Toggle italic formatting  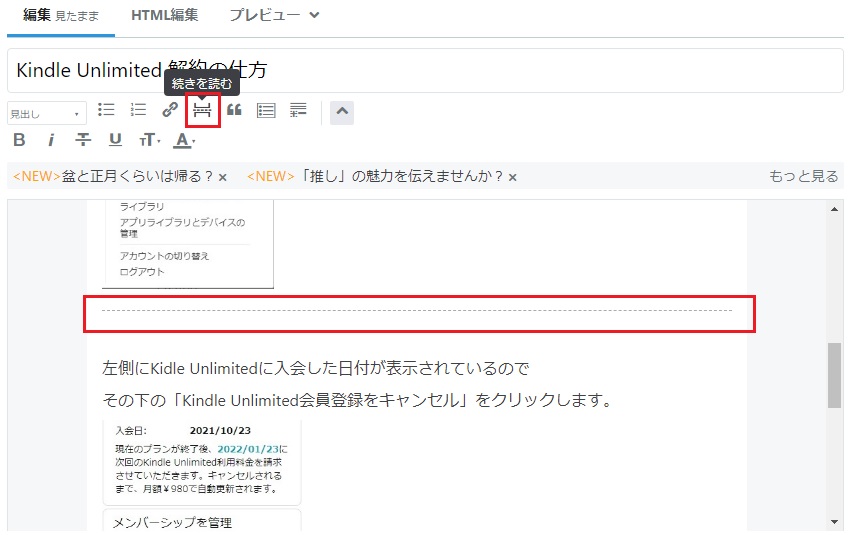coord(51,141)
